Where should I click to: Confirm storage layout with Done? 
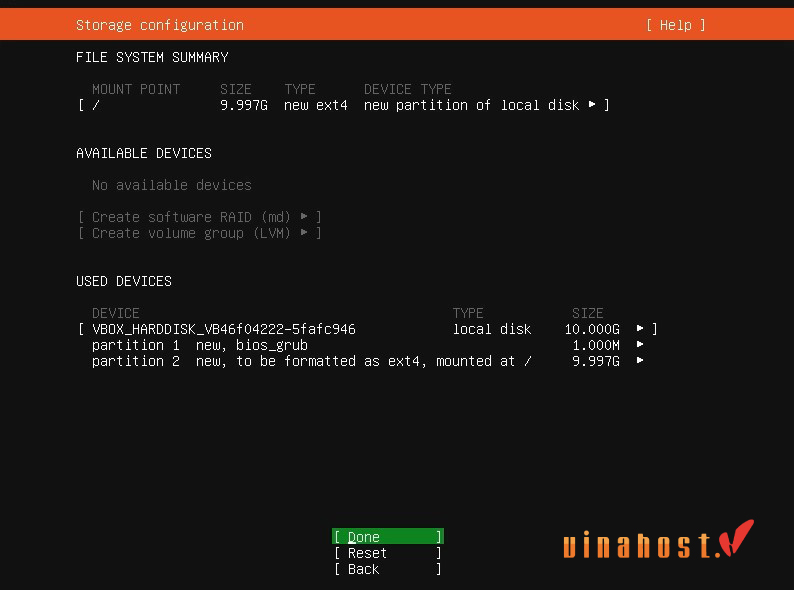click(x=387, y=537)
